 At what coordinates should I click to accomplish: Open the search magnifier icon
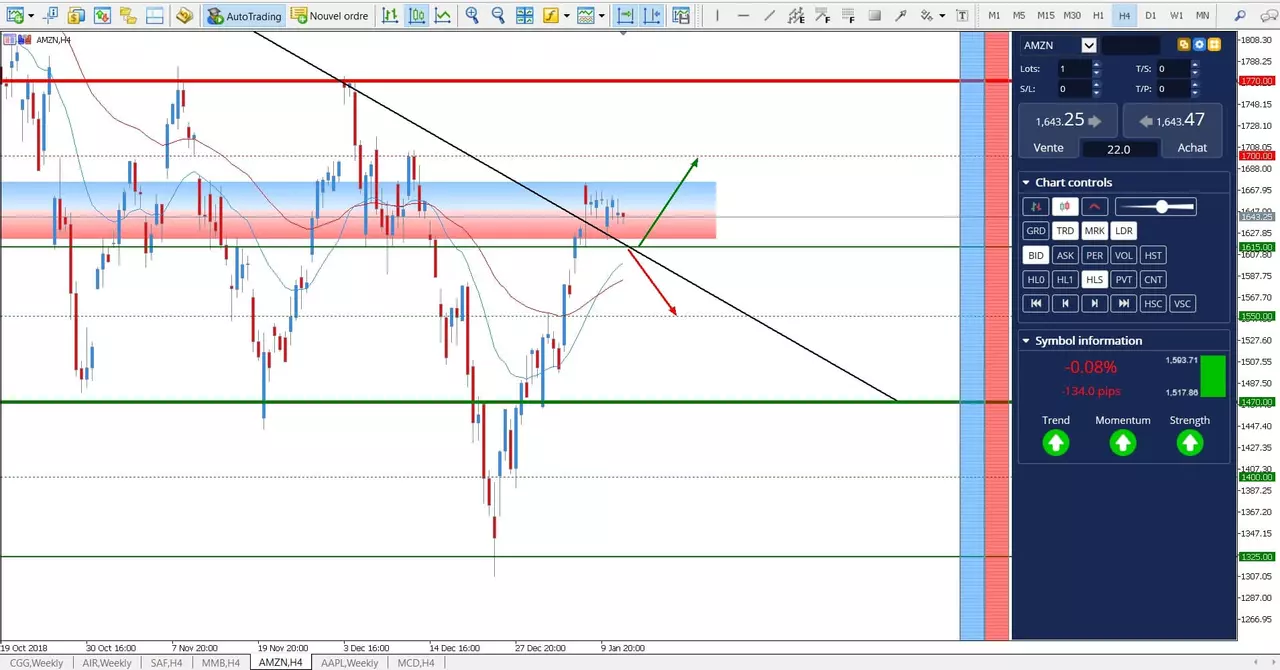click(1240, 16)
